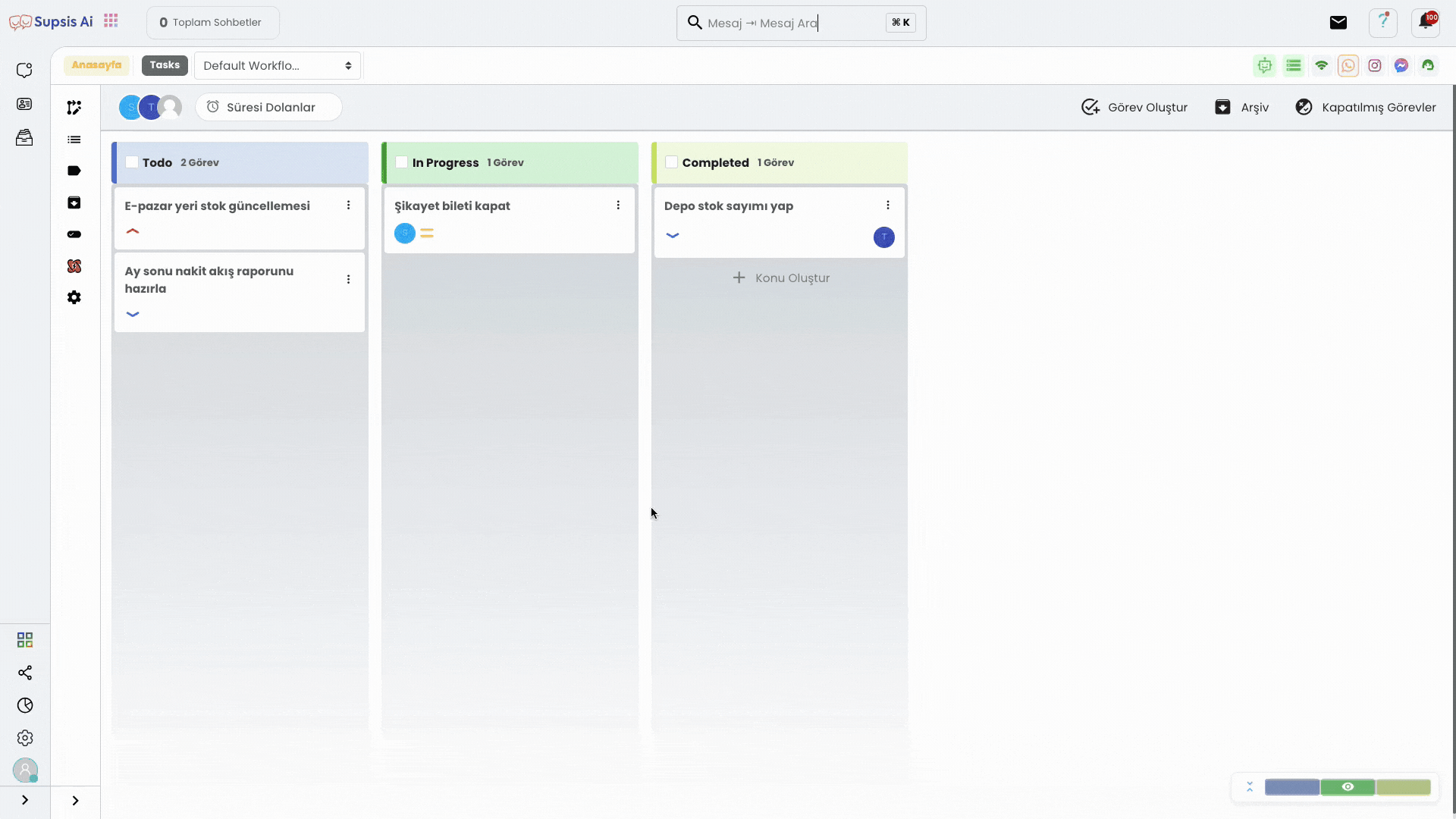Switch to the Tasks tab
1456x819 pixels.
165,65
